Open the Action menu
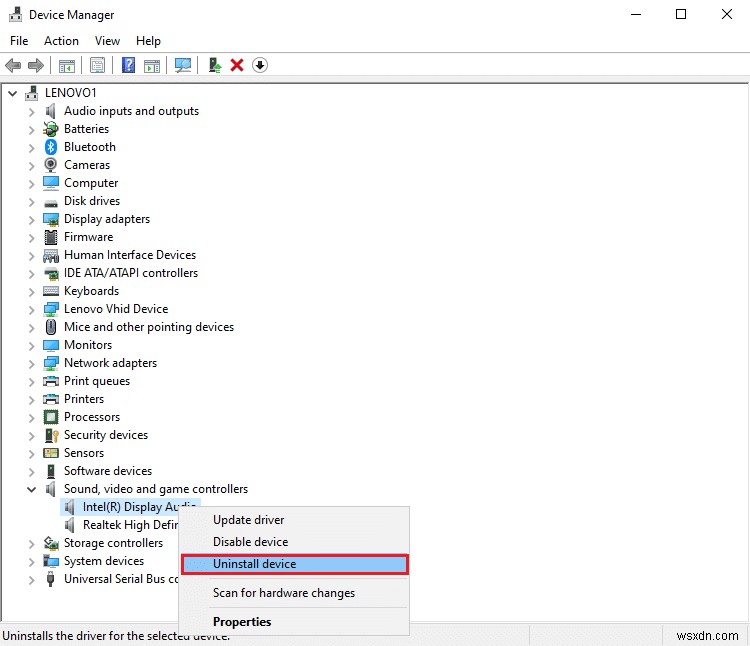This screenshot has width=750, height=646. (x=61, y=41)
